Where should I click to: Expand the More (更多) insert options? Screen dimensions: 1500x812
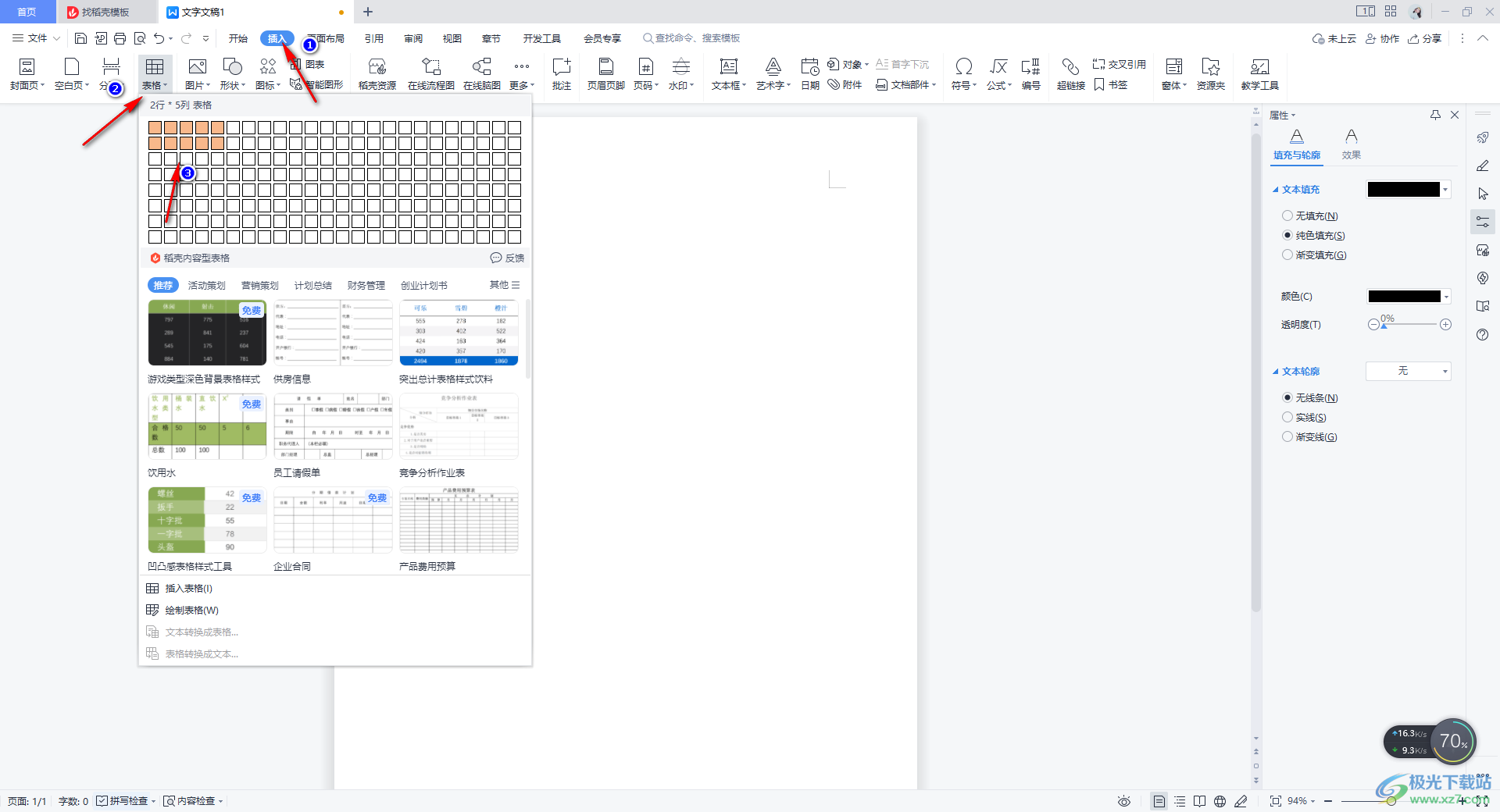click(x=522, y=75)
